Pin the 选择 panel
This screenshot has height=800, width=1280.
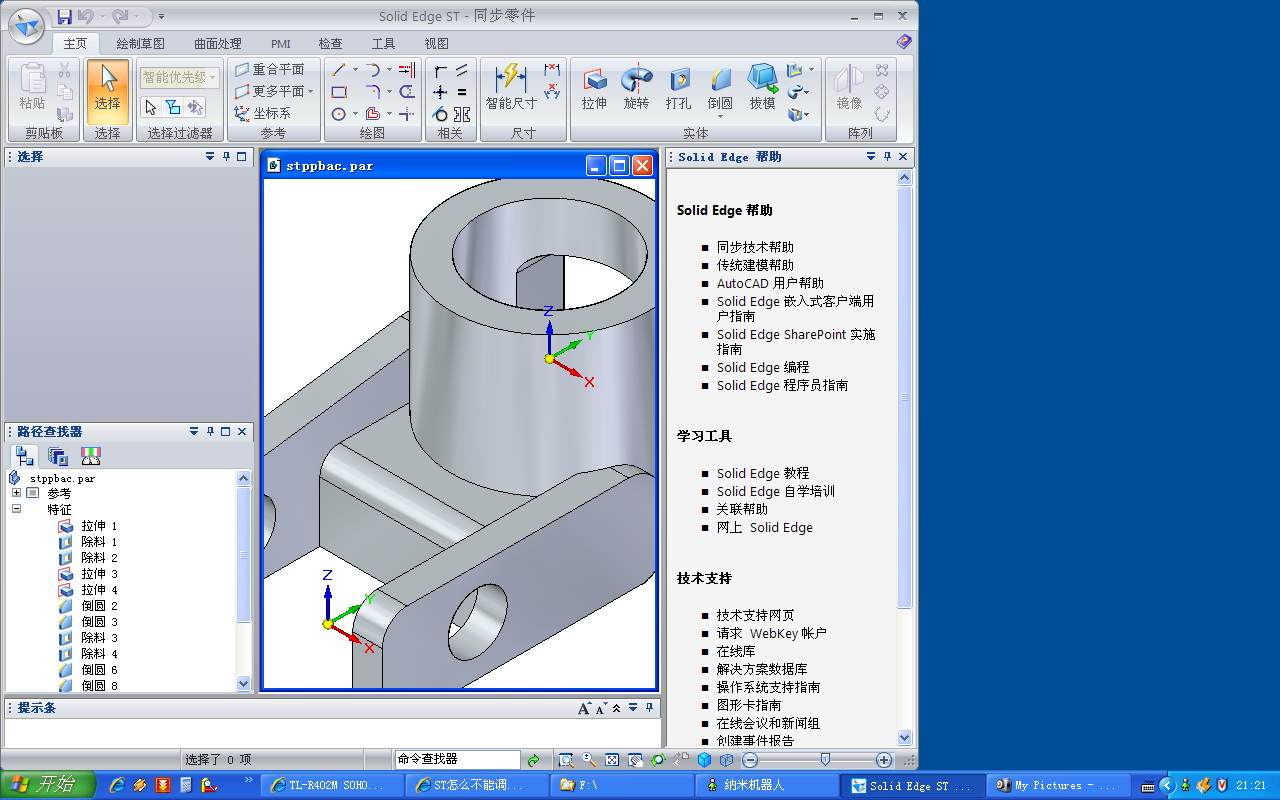pos(226,157)
